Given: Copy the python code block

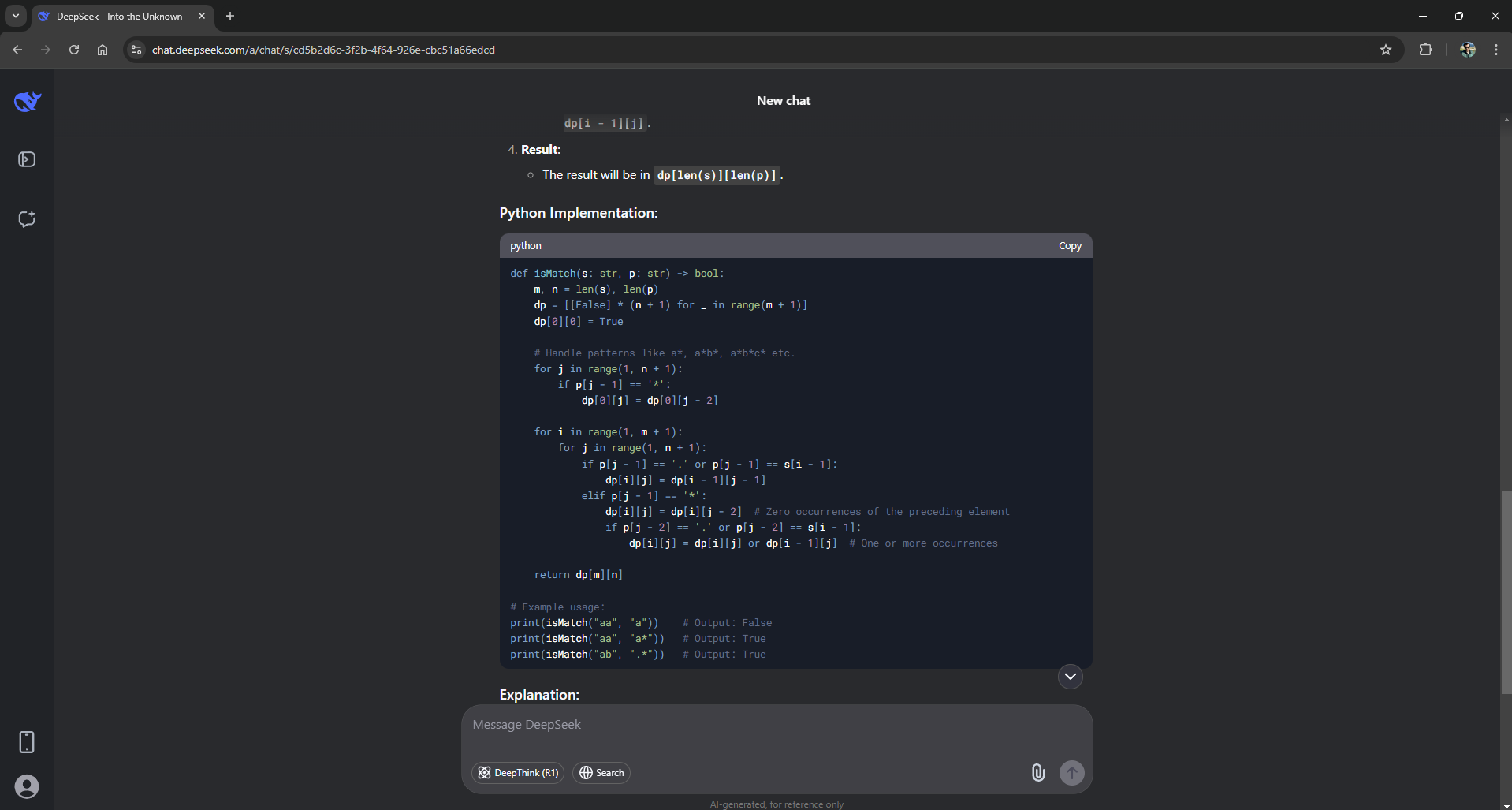Looking at the screenshot, I should pyautogui.click(x=1070, y=246).
